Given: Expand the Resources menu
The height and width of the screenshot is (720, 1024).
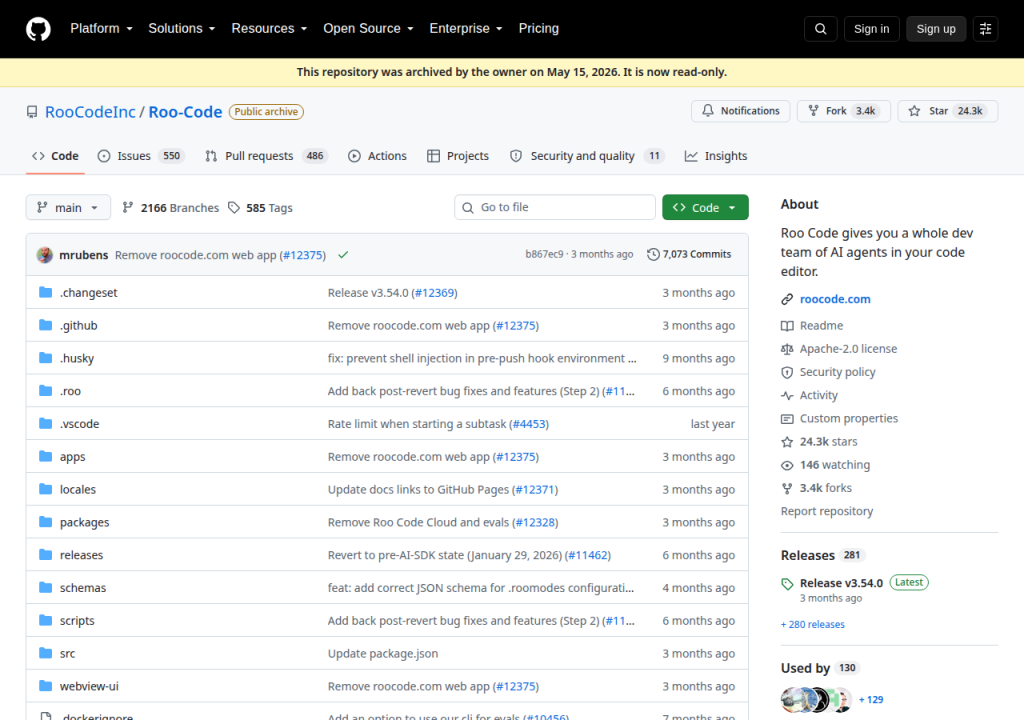Looking at the screenshot, I should coord(269,29).
